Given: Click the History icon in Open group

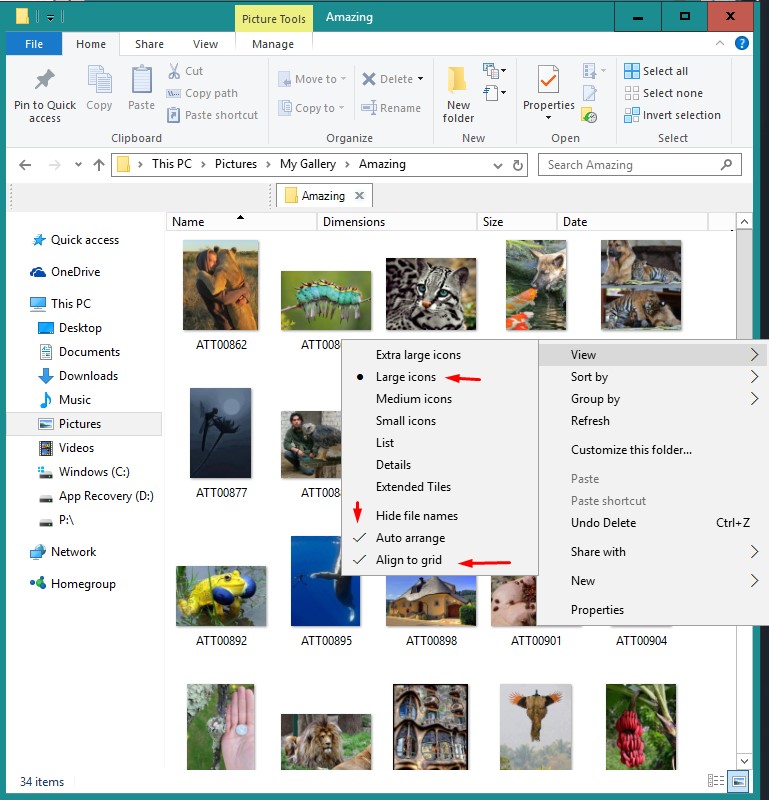Looking at the screenshot, I should (x=589, y=116).
